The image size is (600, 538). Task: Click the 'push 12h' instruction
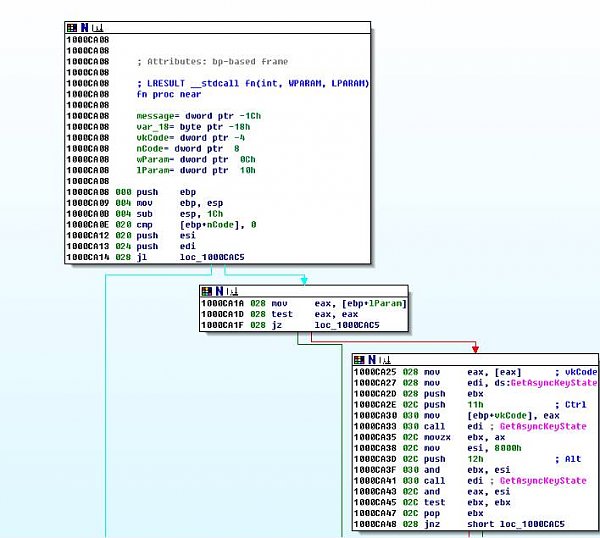pos(454,459)
